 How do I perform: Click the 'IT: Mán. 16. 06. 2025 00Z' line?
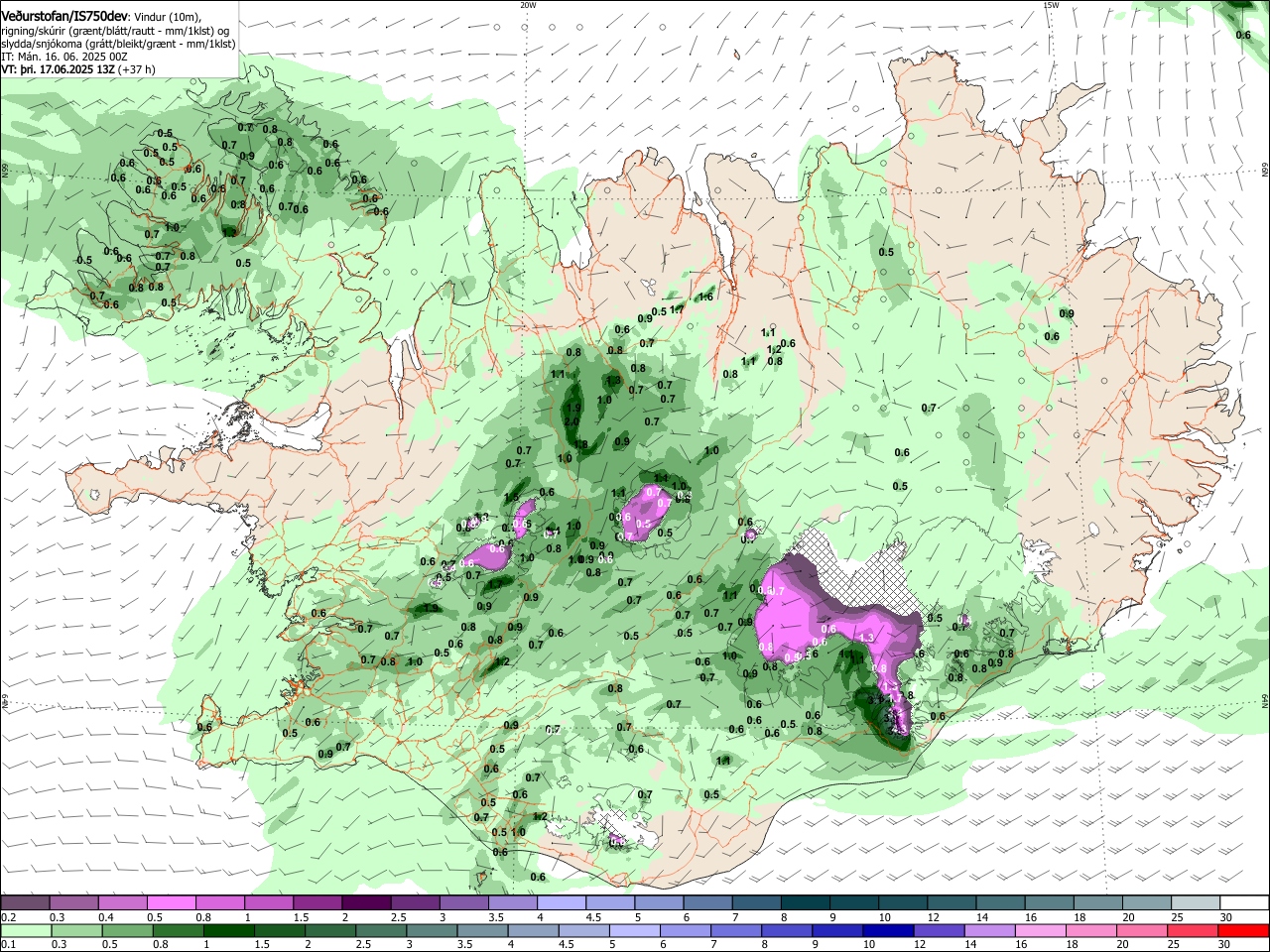point(64,57)
